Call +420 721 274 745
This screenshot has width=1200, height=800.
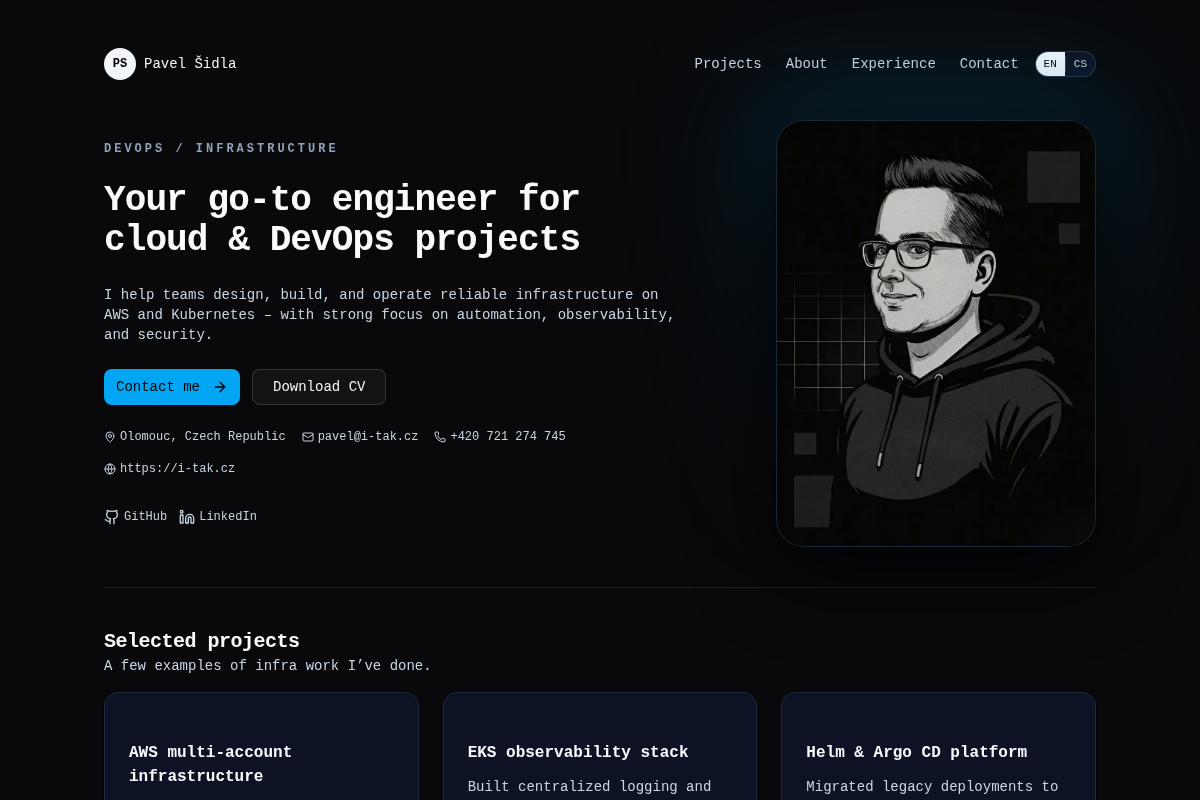(x=500, y=437)
